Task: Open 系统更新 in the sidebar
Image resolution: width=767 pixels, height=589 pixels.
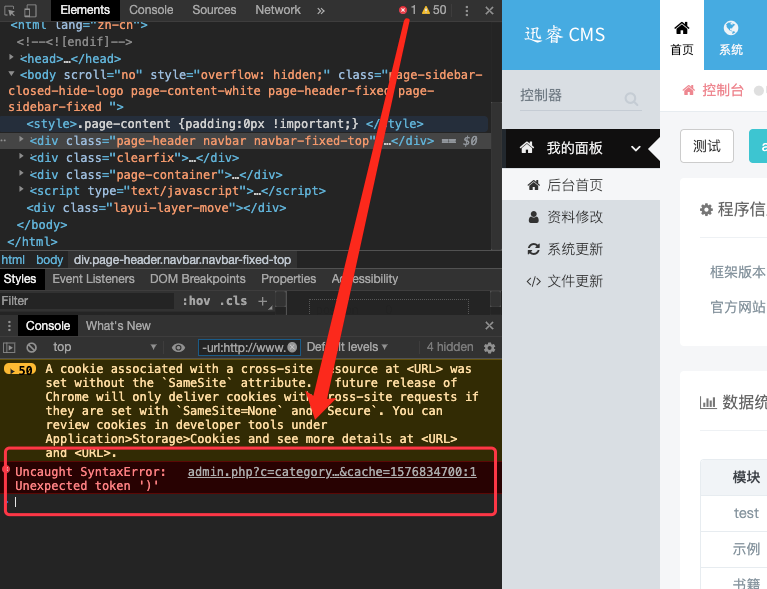Action: [581, 249]
